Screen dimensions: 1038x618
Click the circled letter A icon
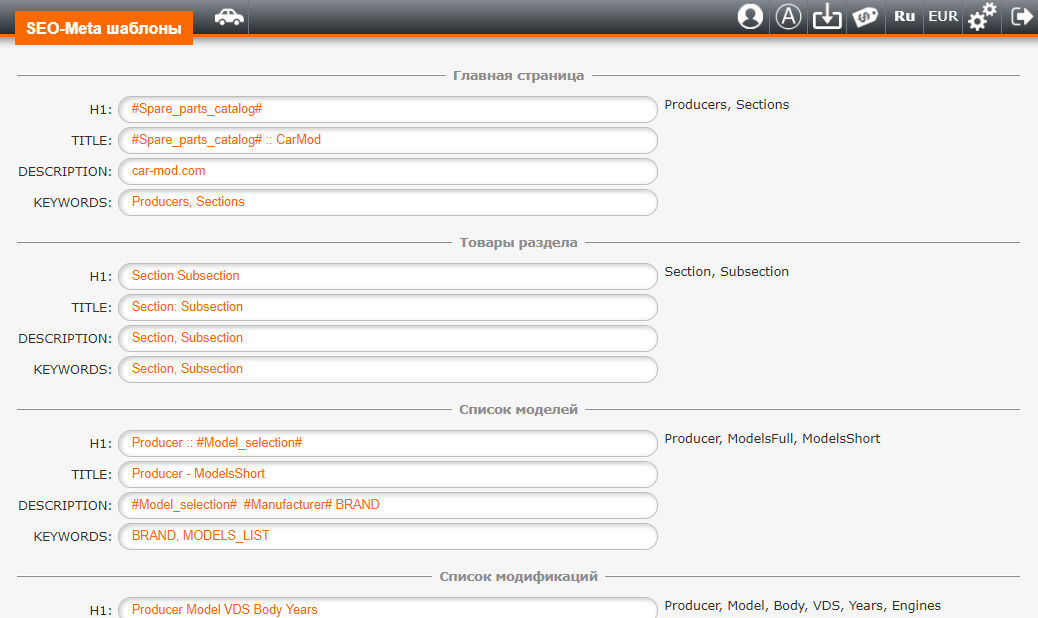[x=789, y=17]
